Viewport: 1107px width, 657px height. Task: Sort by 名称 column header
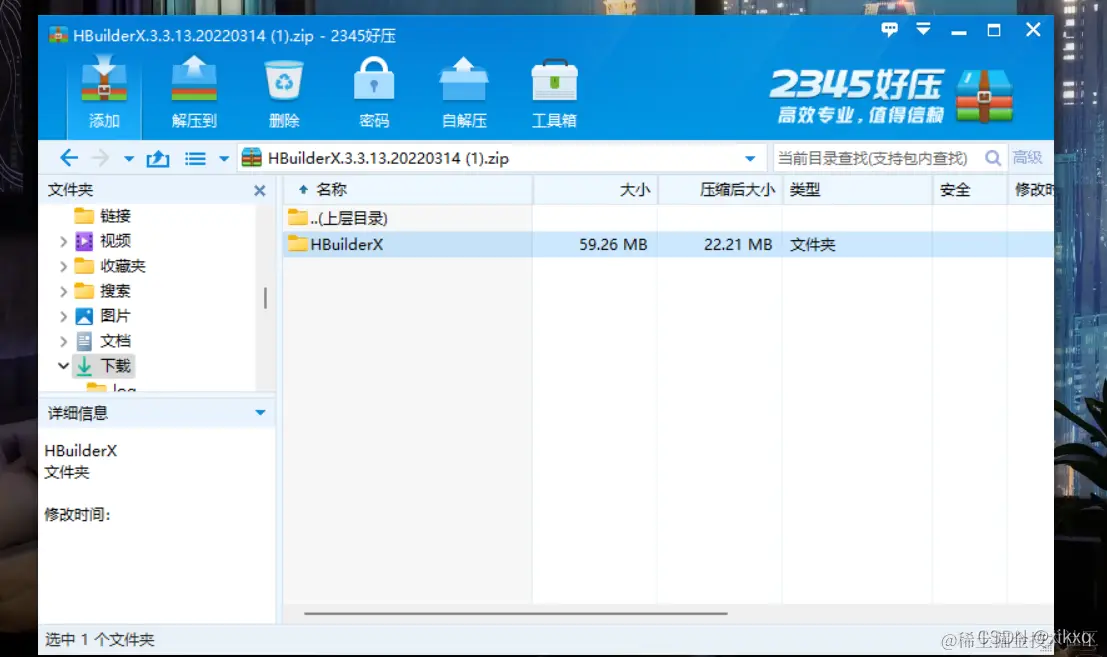(x=408, y=189)
